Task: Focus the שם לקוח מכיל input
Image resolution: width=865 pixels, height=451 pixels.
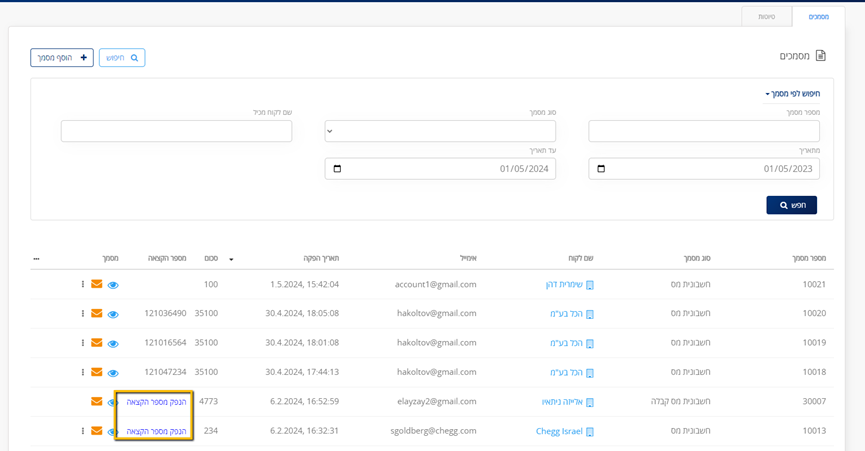Action: click(x=177, y=131)
